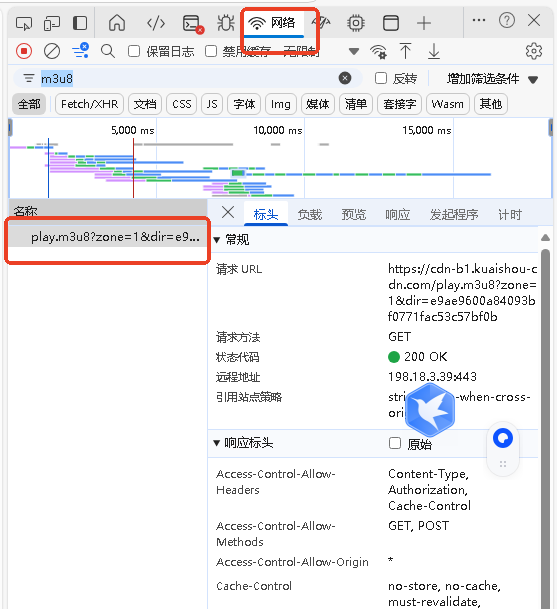Screen dimensions: 557x609
Task: Open the throttling dropdown arrow
Action: pyautogui.click(x=353, y=52)
